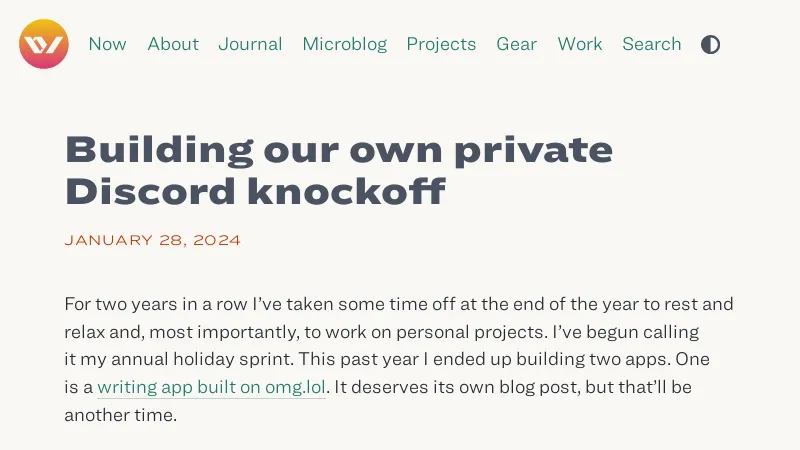Open the site Search page
Viewport: 800px width, 450px height.
pyautogui.click(x=652, y=44)
